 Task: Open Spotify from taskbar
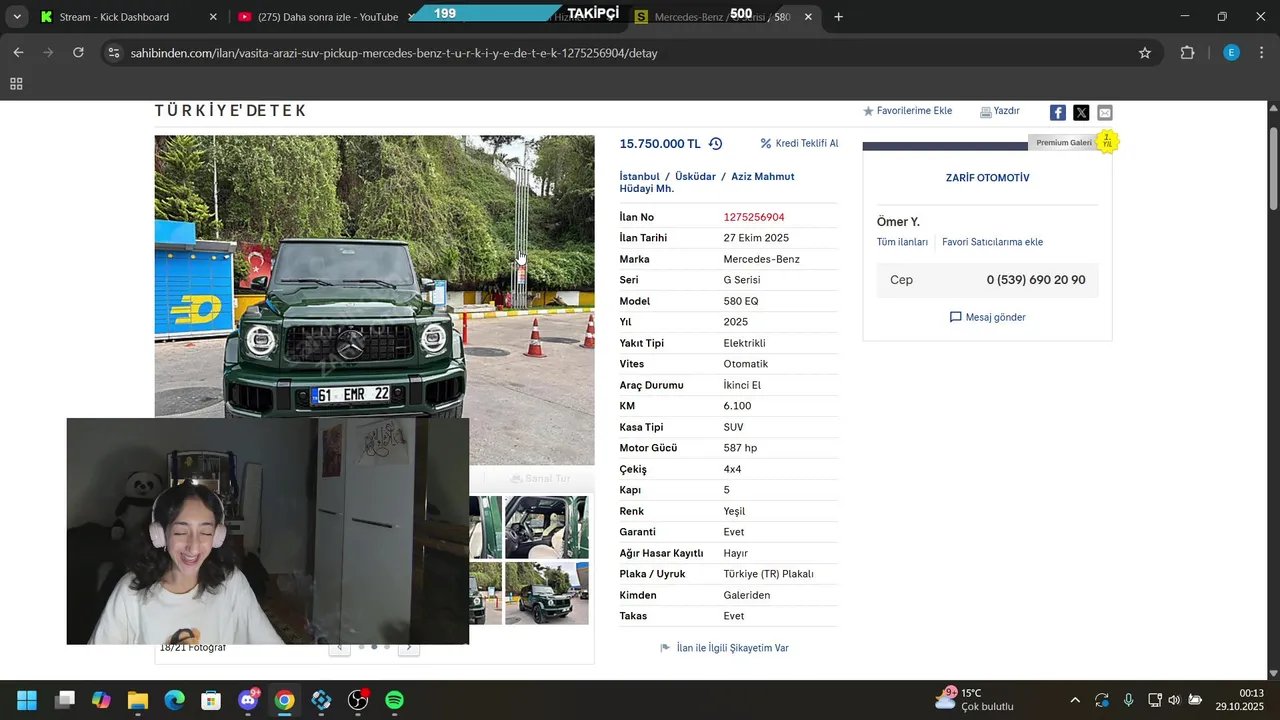(x=395, y=700)
